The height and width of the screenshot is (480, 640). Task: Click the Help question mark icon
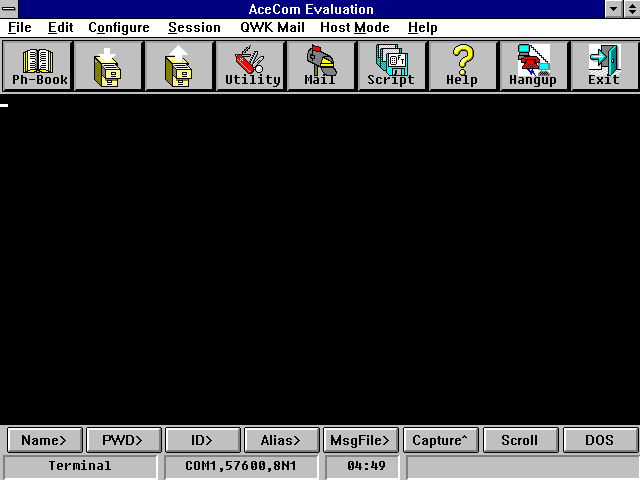click(463, 66)
